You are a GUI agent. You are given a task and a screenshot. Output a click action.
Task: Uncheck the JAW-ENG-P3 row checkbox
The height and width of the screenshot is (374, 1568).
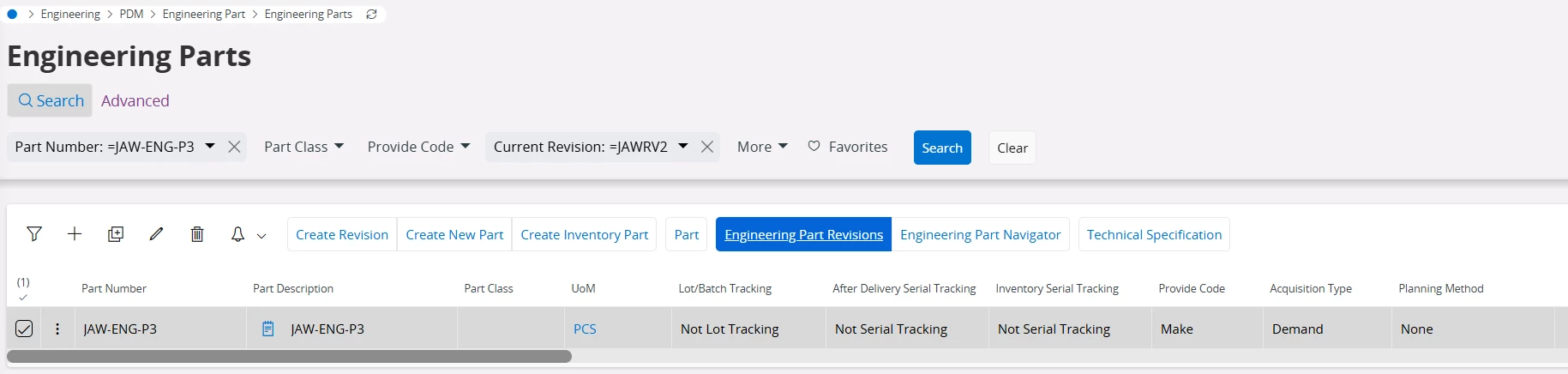pos(24,329)
